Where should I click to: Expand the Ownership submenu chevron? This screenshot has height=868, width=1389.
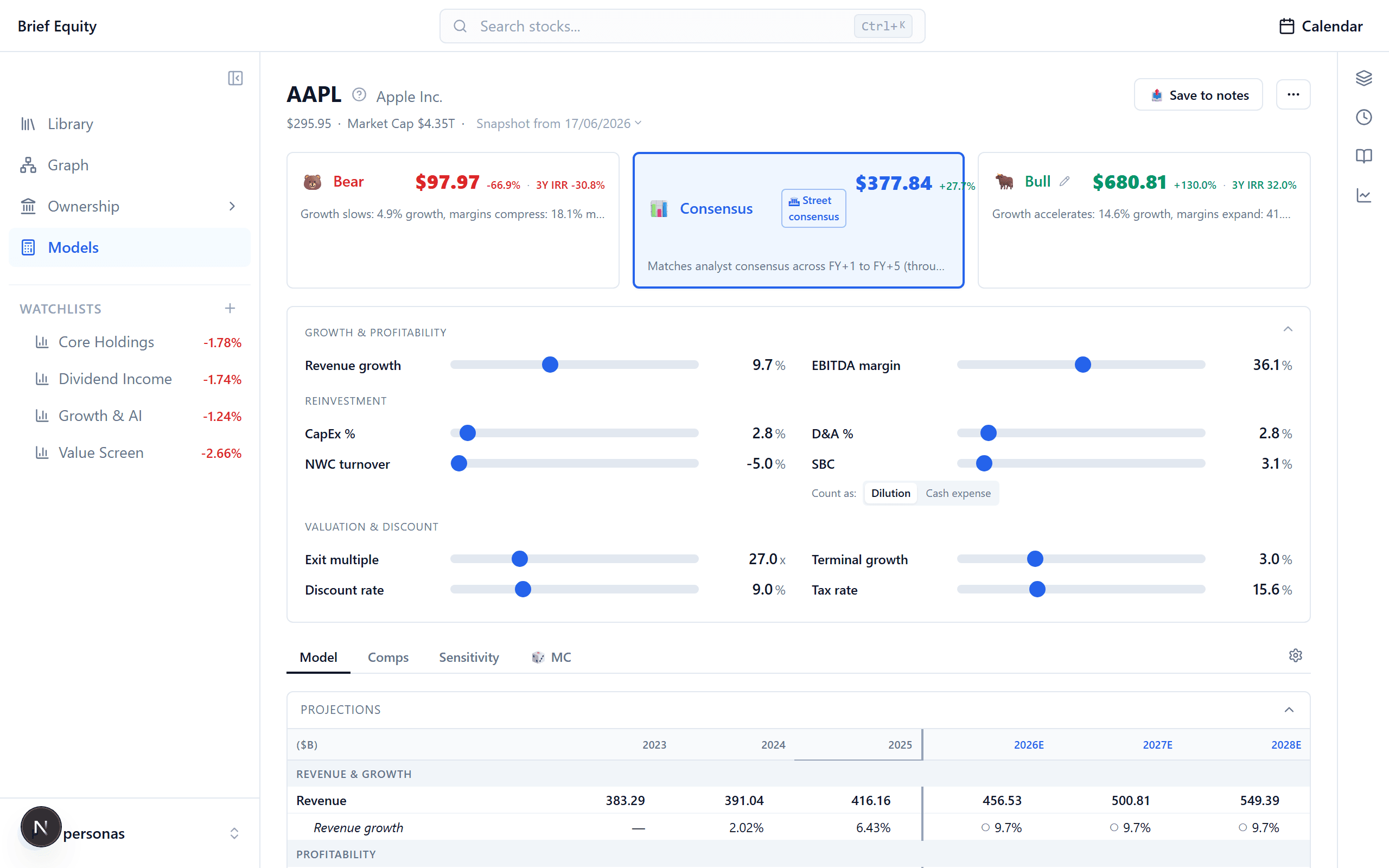(x=232, y=206)
